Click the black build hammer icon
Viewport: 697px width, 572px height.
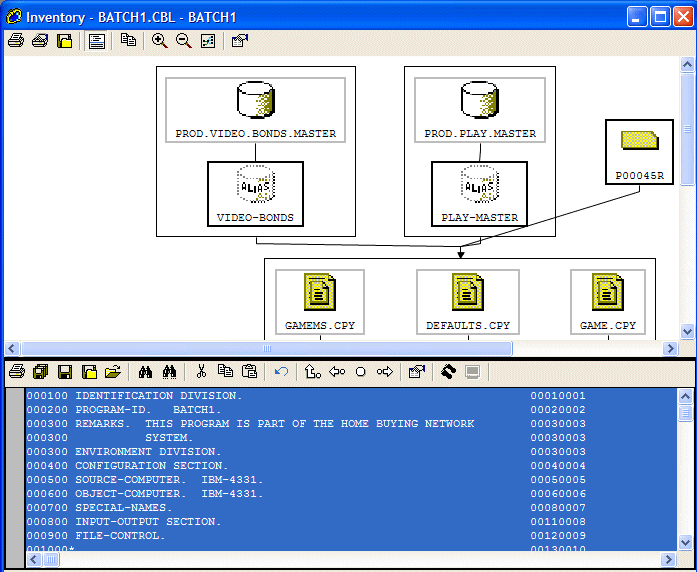coord(449,371)
